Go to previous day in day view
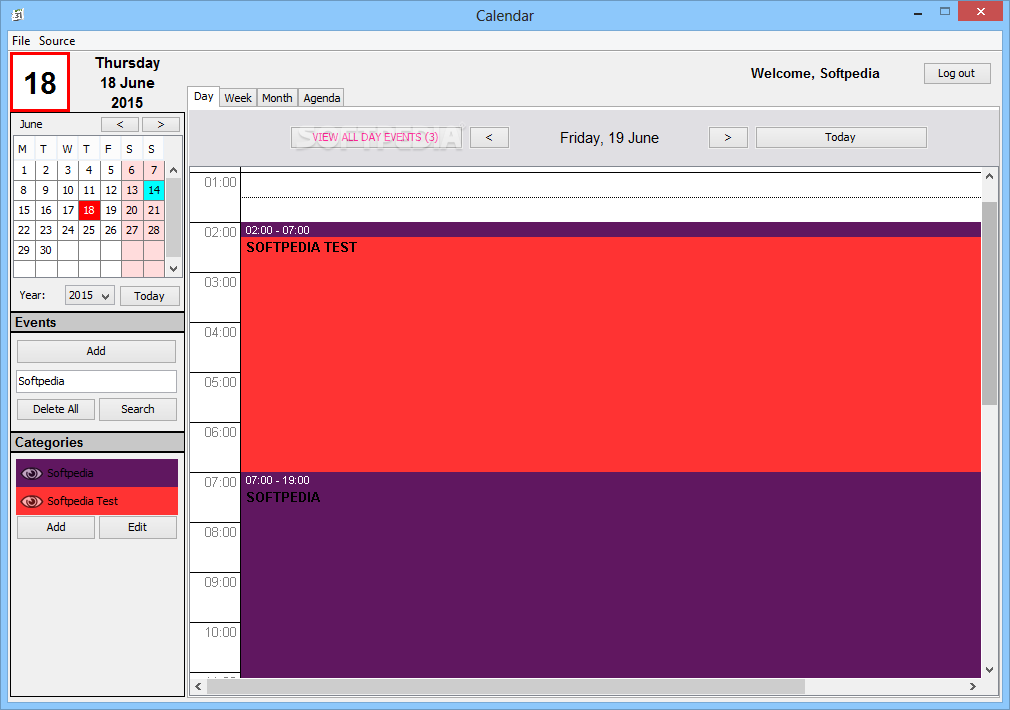The image size is (1010, 710). [x=489, y=137]
